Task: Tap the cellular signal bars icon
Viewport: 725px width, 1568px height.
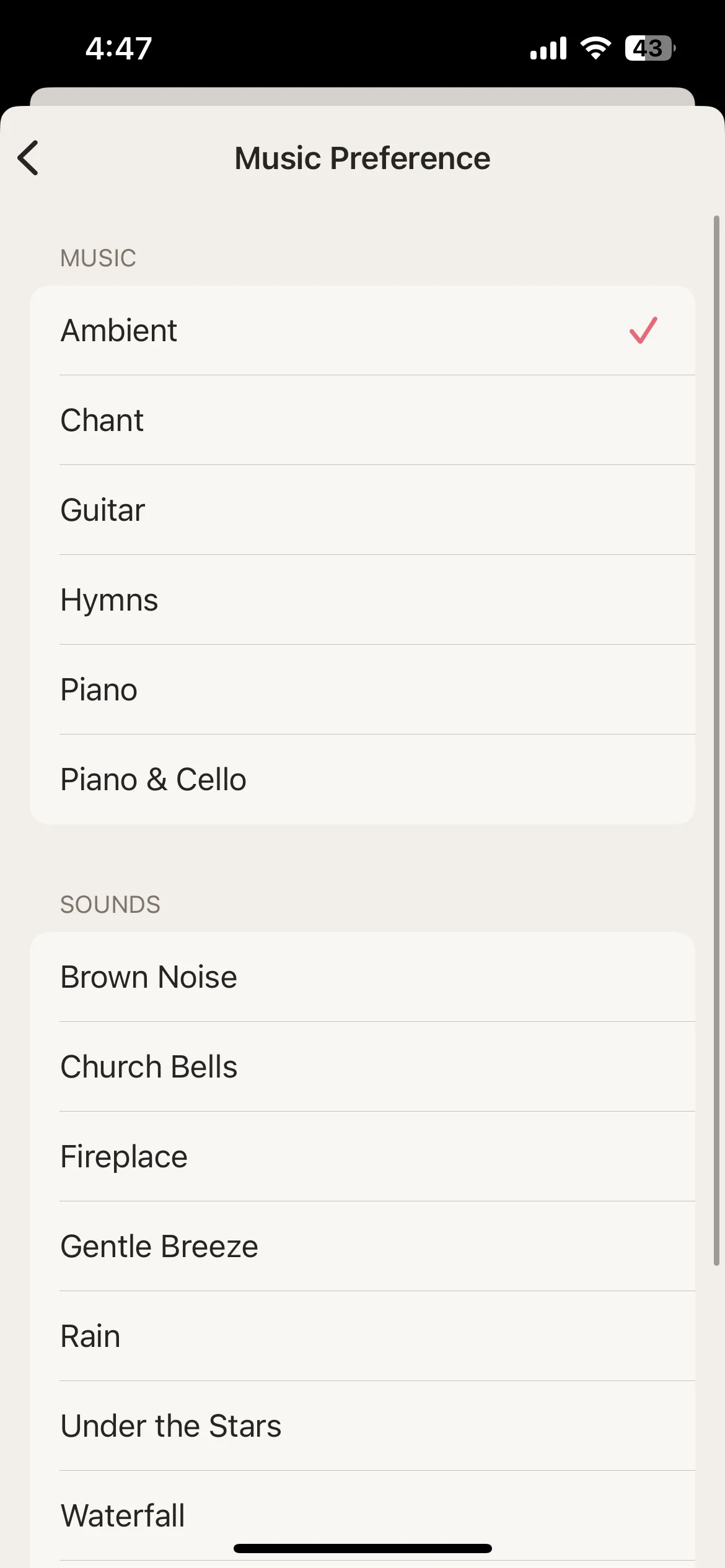Action: (x=548, y=48)
